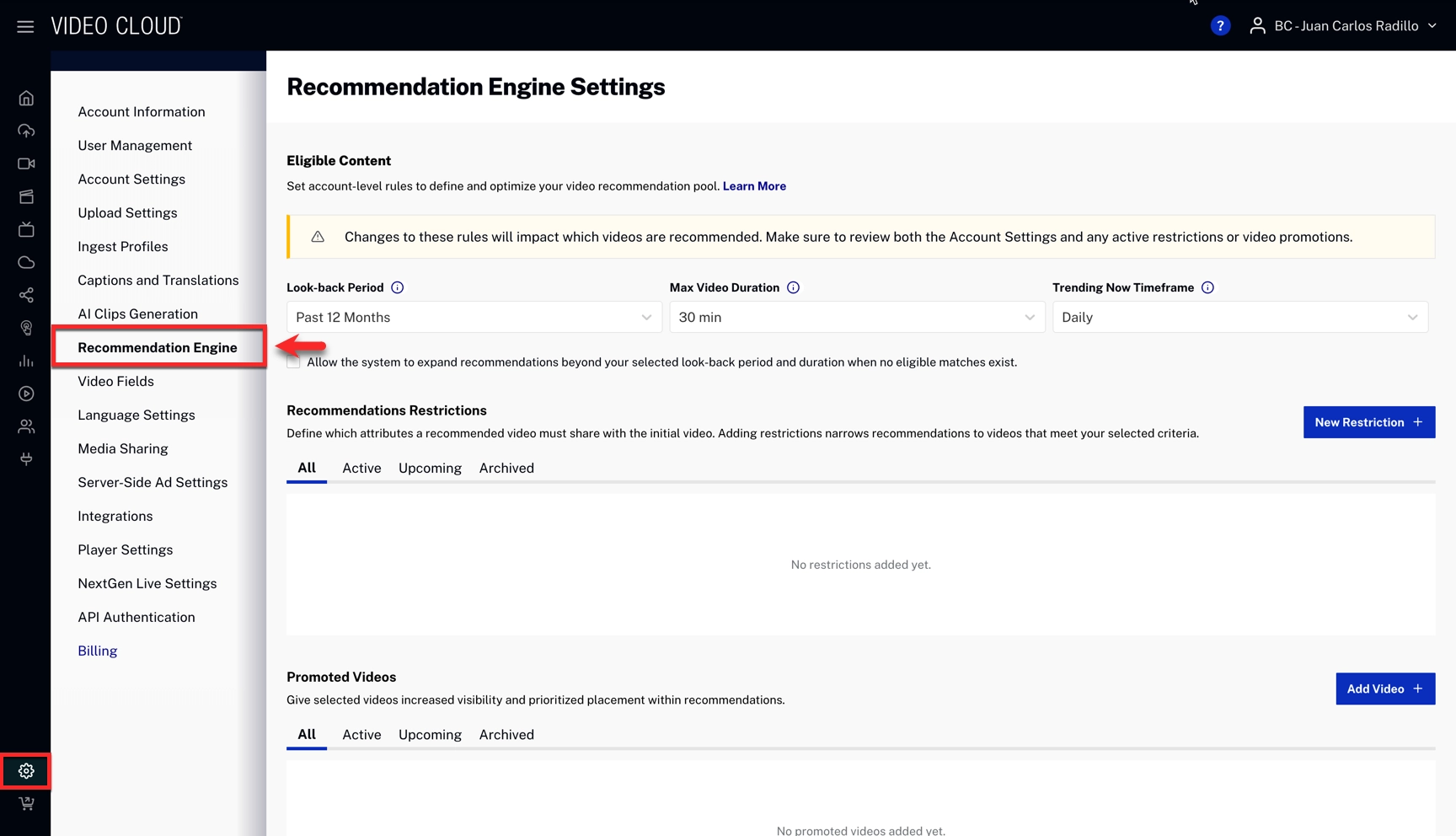The width and height of the screenshot is (1456, 836).
Task: Open the Live TV module icon
Action: tap(25, 229)
